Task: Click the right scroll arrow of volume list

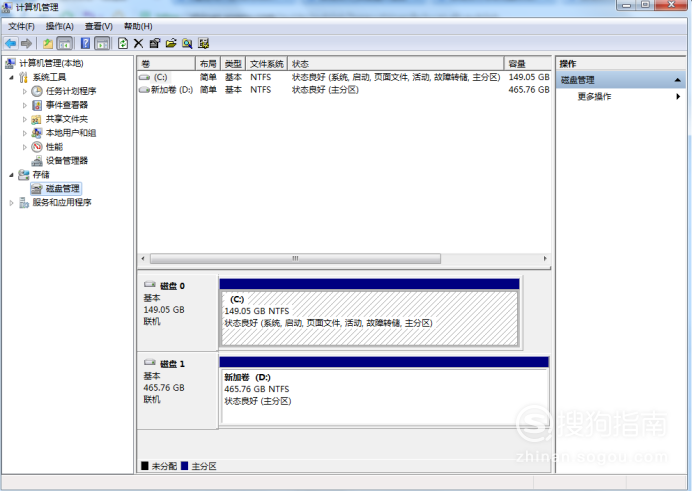Action: click(545, 259)
